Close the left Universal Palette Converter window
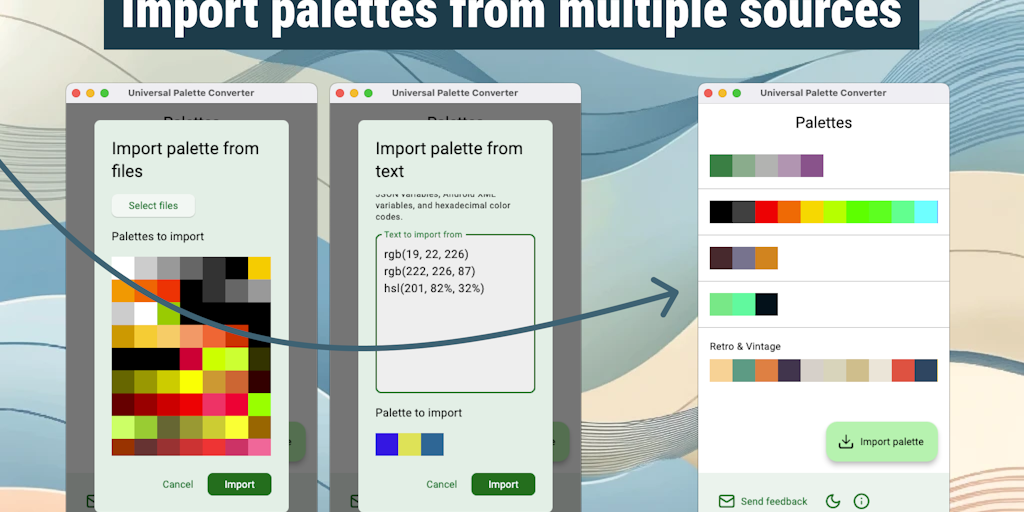The image size is (1024, 512). pos(76,93)
